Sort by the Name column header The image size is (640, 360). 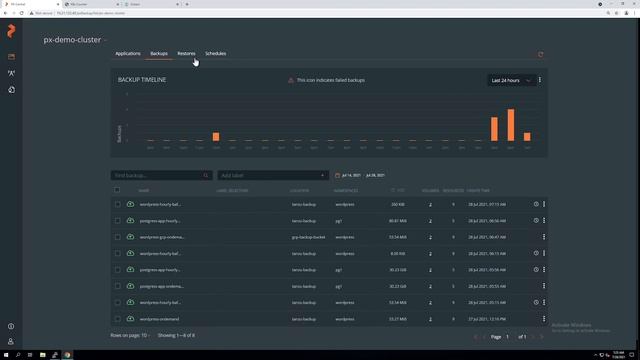tap(144, 191)
